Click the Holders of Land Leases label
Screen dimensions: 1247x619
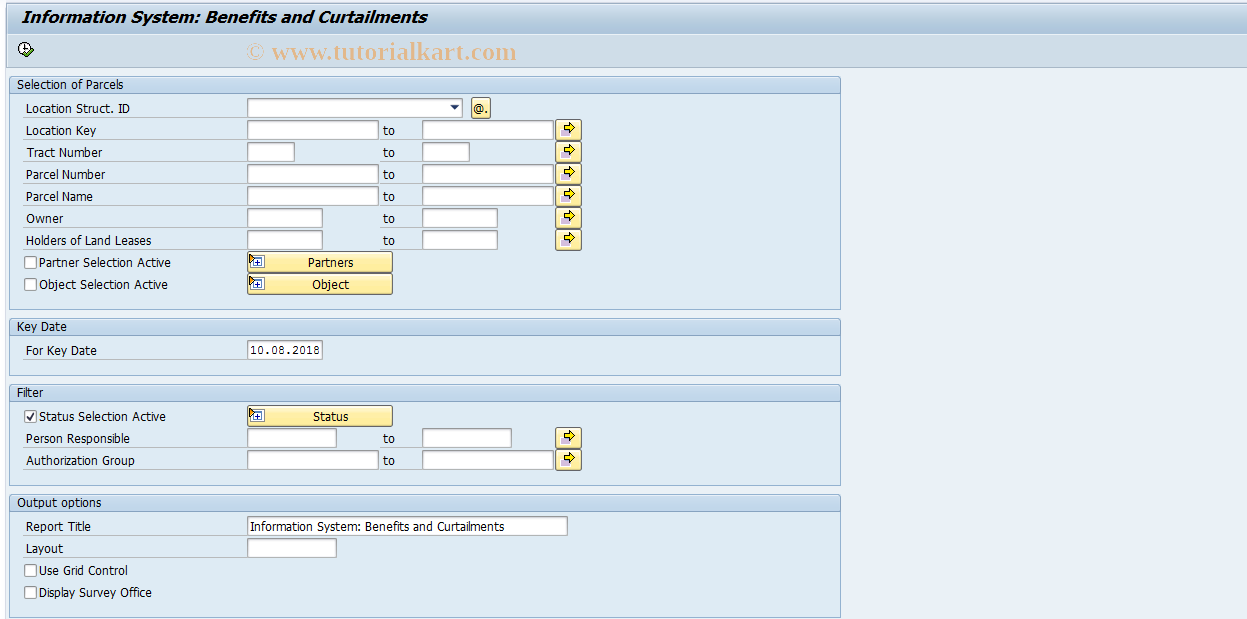89,240
